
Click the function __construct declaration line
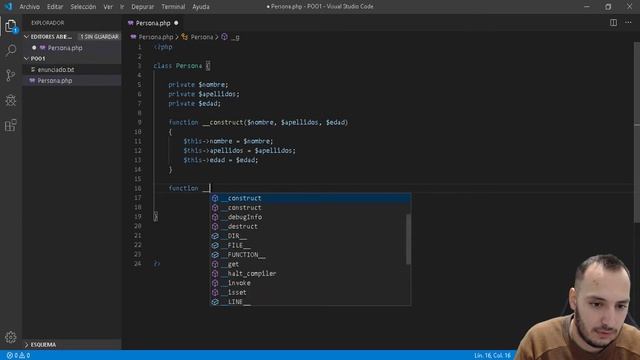[x=258, y=122]
